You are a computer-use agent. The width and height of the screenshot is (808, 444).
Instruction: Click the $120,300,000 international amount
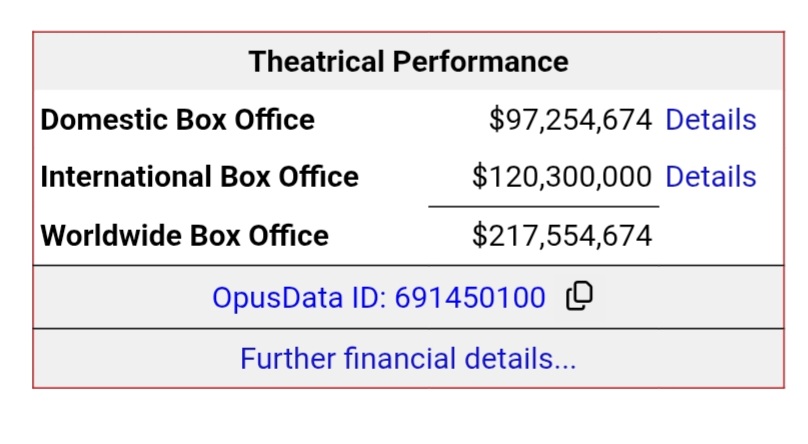click(562, 177)
